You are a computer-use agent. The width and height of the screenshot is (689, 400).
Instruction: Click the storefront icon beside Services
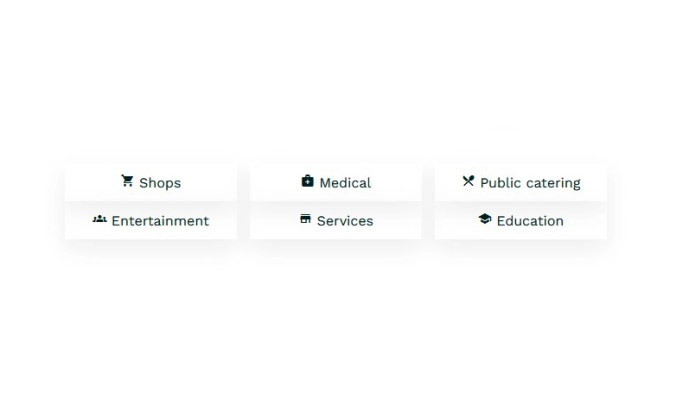tap(305, 219)
